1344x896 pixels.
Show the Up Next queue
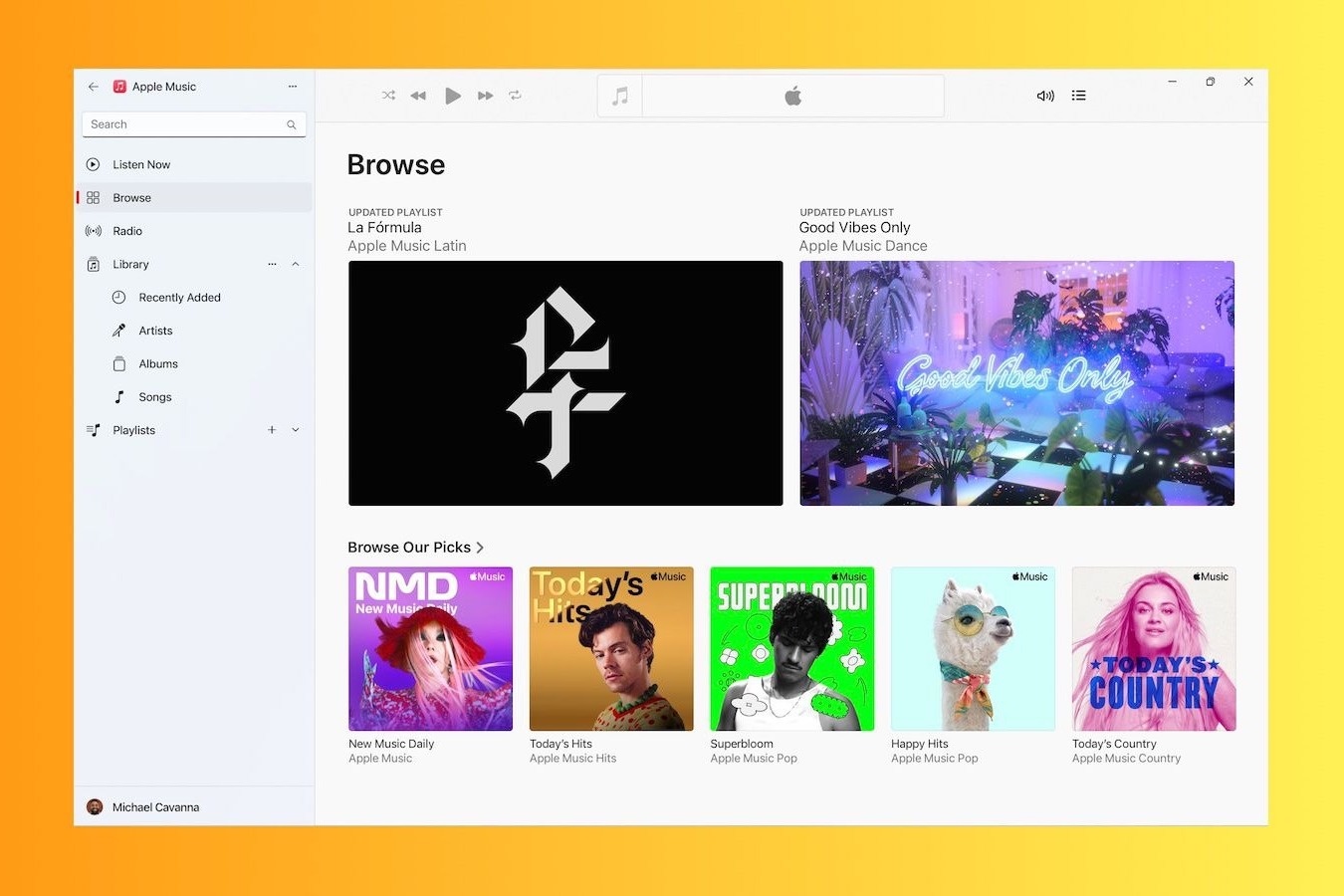pos(1078,95)
